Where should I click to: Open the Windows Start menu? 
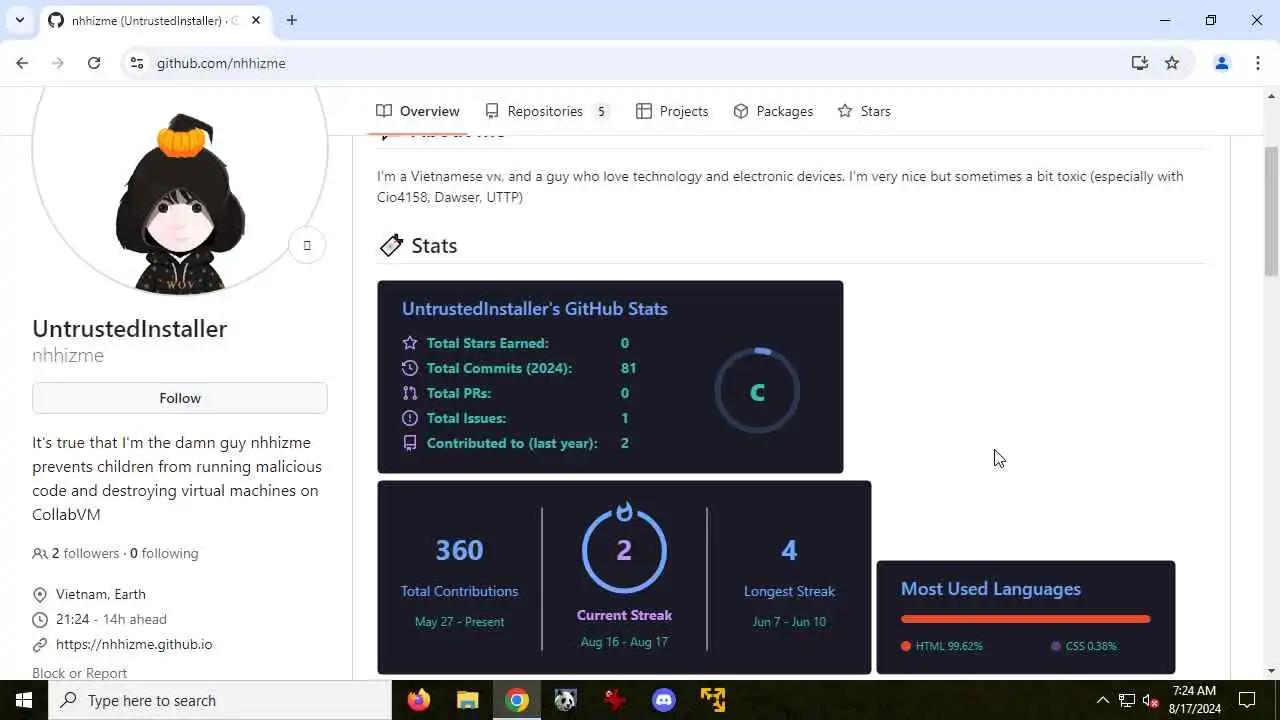tap(24, 700)
